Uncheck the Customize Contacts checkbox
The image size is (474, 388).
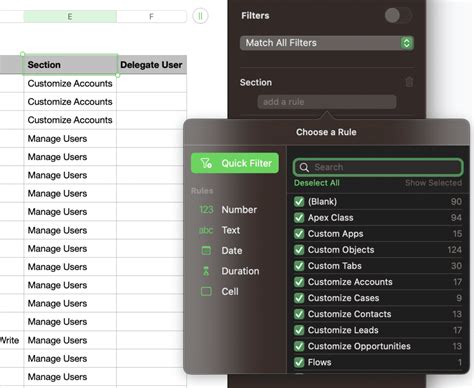click(299, 314)
